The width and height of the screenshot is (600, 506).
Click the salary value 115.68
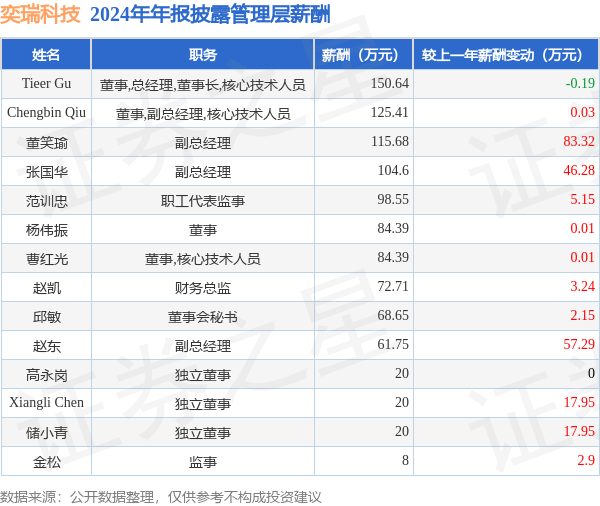coord(390,141)
